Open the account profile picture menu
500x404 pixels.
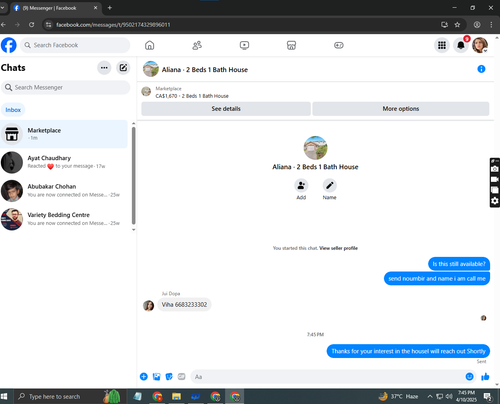pyautogui.click(x=480, y=45)
